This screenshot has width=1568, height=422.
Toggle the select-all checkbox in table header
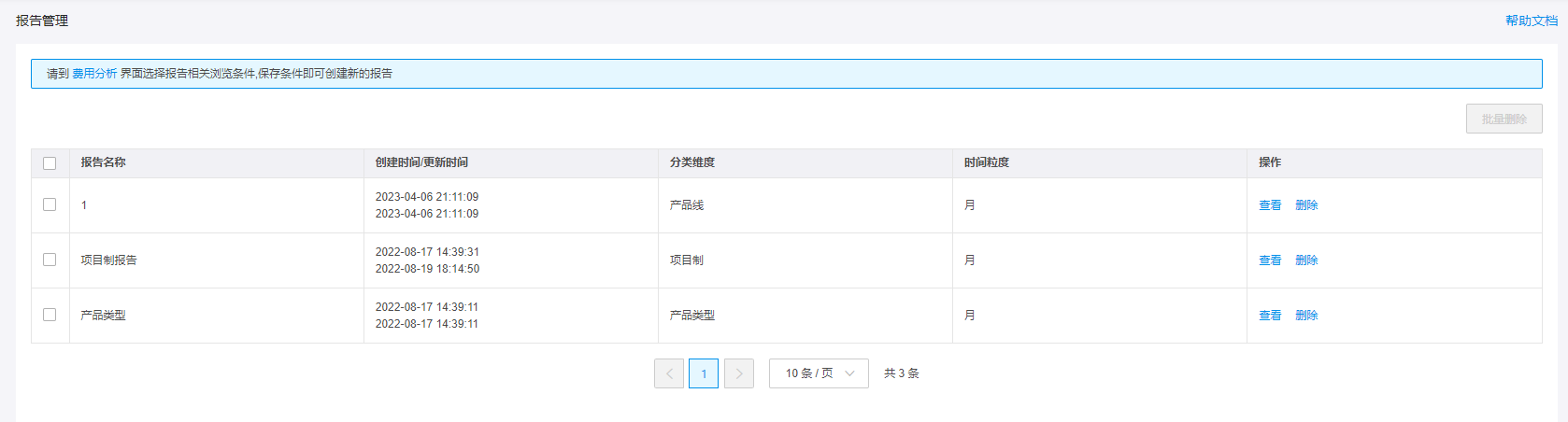pos(50,163)
